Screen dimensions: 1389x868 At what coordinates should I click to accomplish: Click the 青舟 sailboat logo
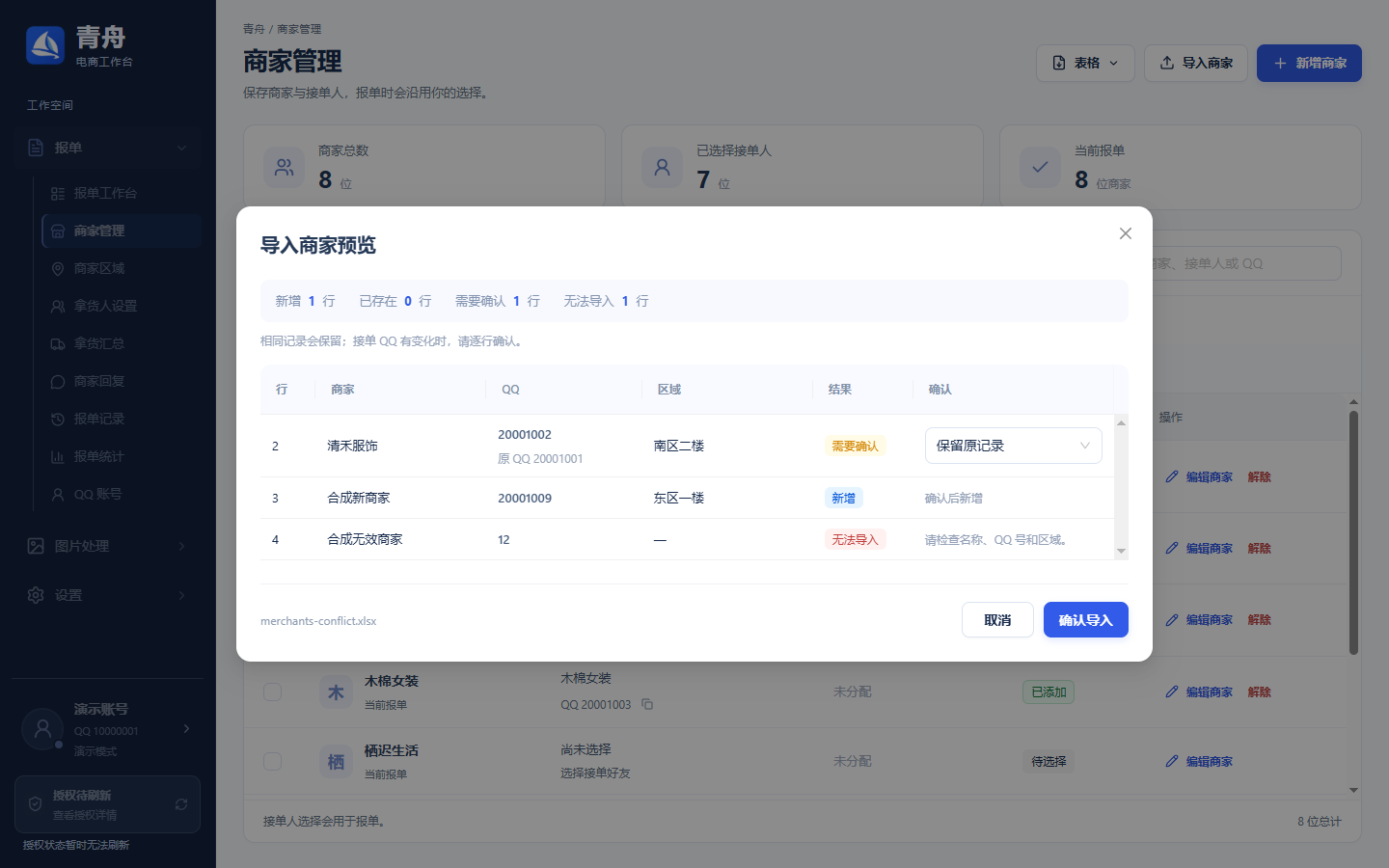[x=45, y=45]
